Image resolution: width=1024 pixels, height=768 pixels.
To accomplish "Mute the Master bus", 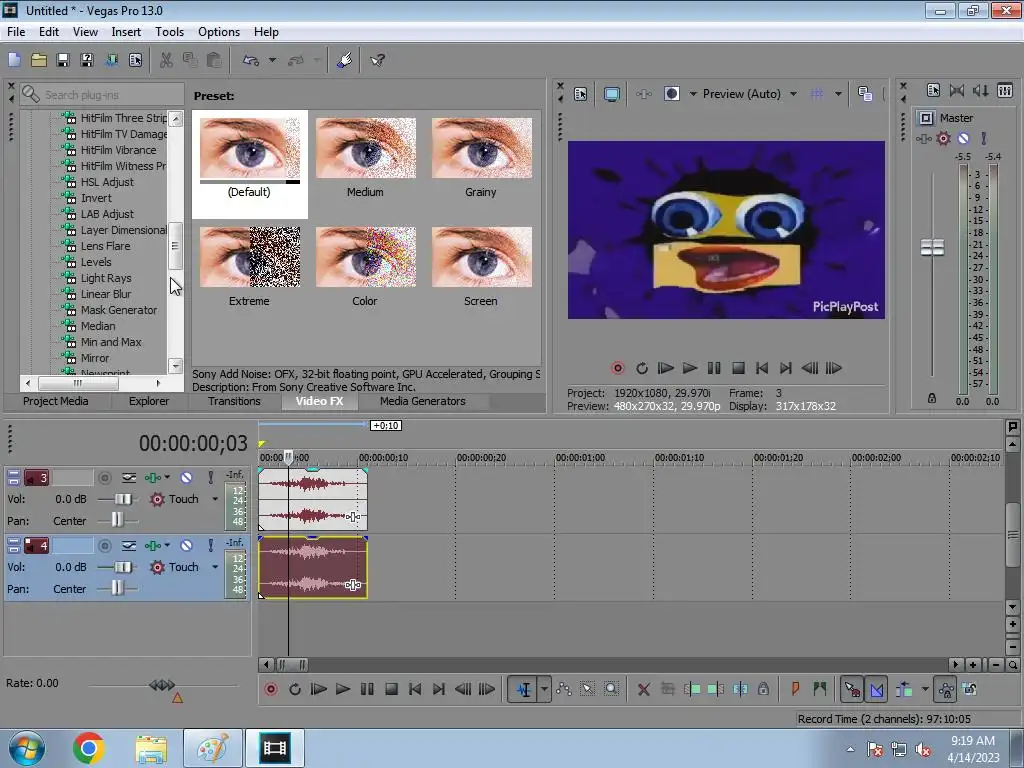I will (963, 138).
